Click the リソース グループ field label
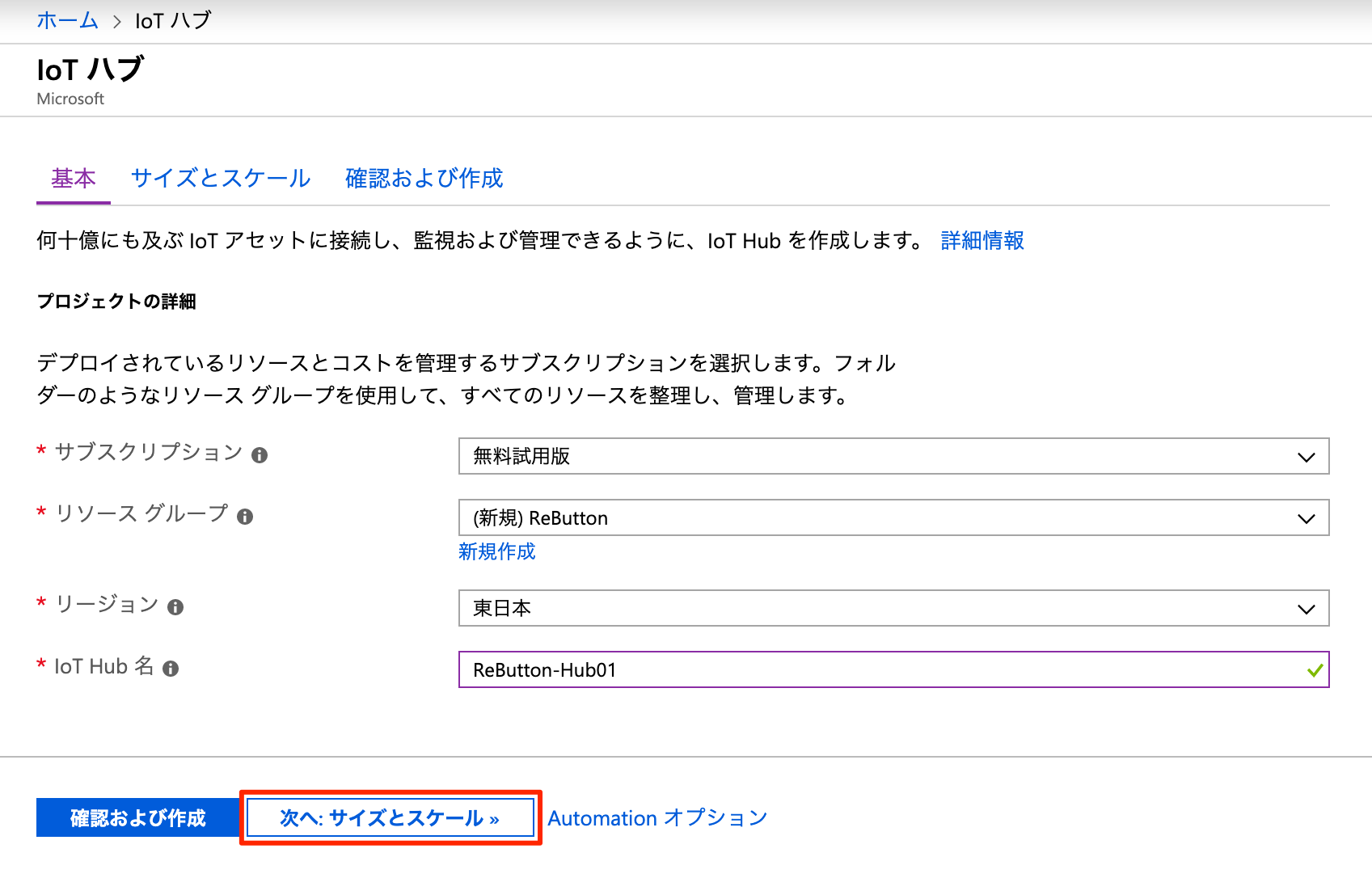The width and height of the screenshot is (1372, 874). point(141,513)
